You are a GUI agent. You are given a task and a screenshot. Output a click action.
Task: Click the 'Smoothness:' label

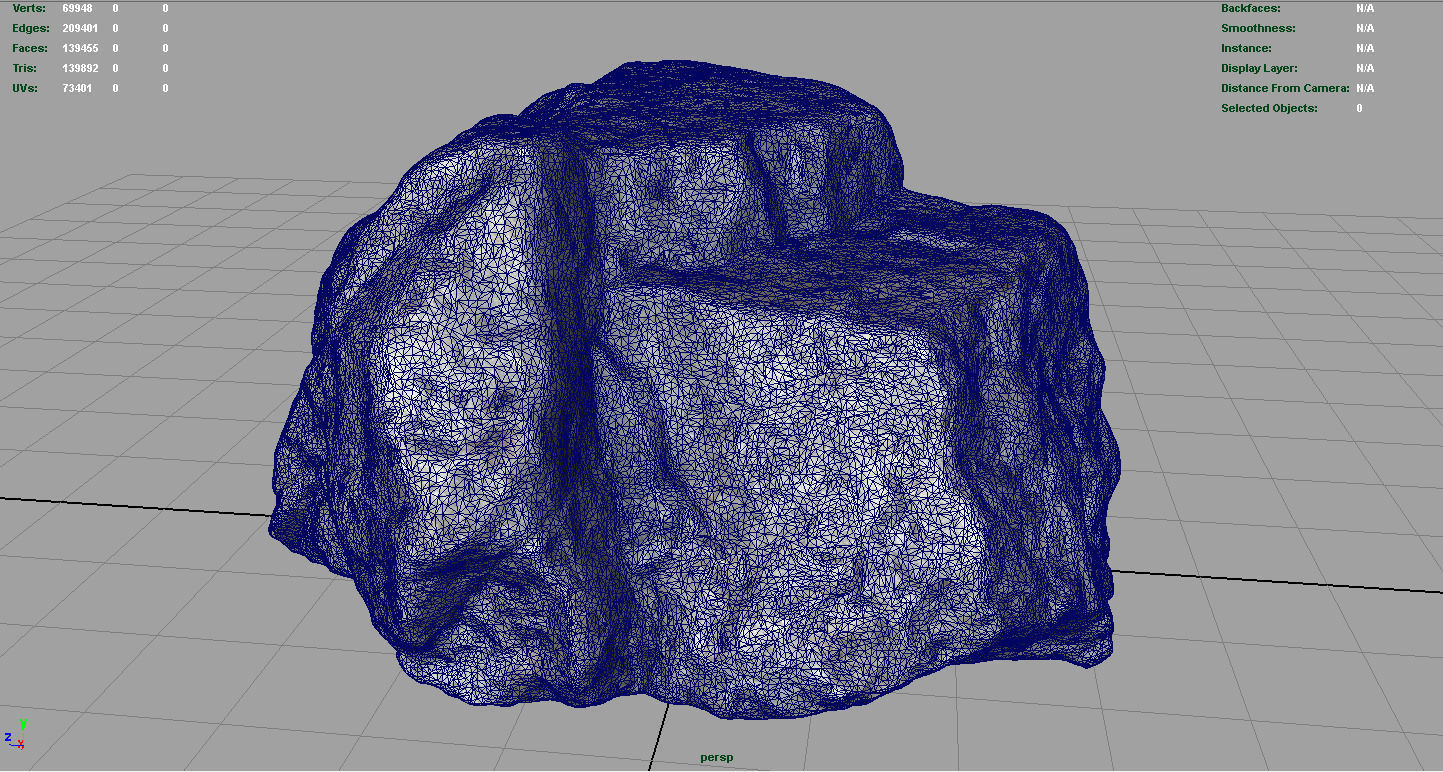pyautogui.click(x=1258, y=28)
